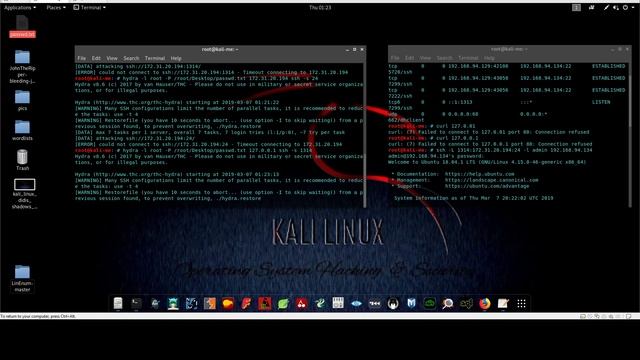Launch Firefox from the dock
This screenshot has width=640, height=360.
(484, 303)
